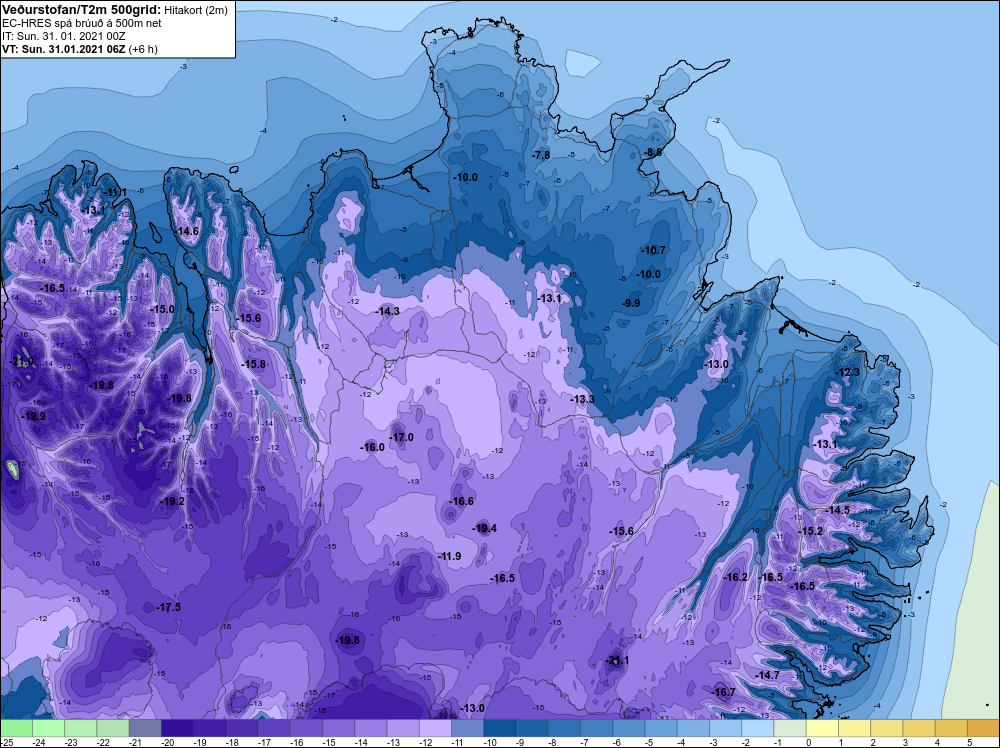Click the pale lilac -12 legend swatch
Screen dimensions: 1000x748
[x=435, y=728]
